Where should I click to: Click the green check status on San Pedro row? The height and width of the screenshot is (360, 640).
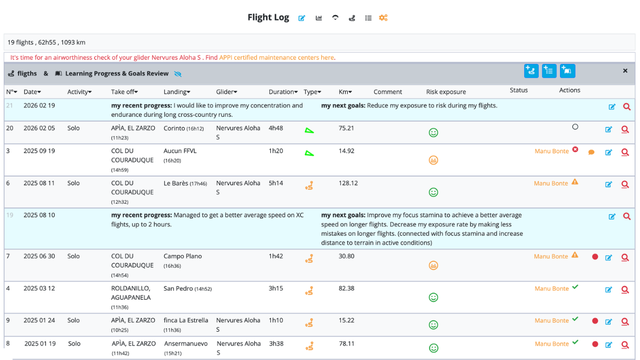(x=575, y=287)
